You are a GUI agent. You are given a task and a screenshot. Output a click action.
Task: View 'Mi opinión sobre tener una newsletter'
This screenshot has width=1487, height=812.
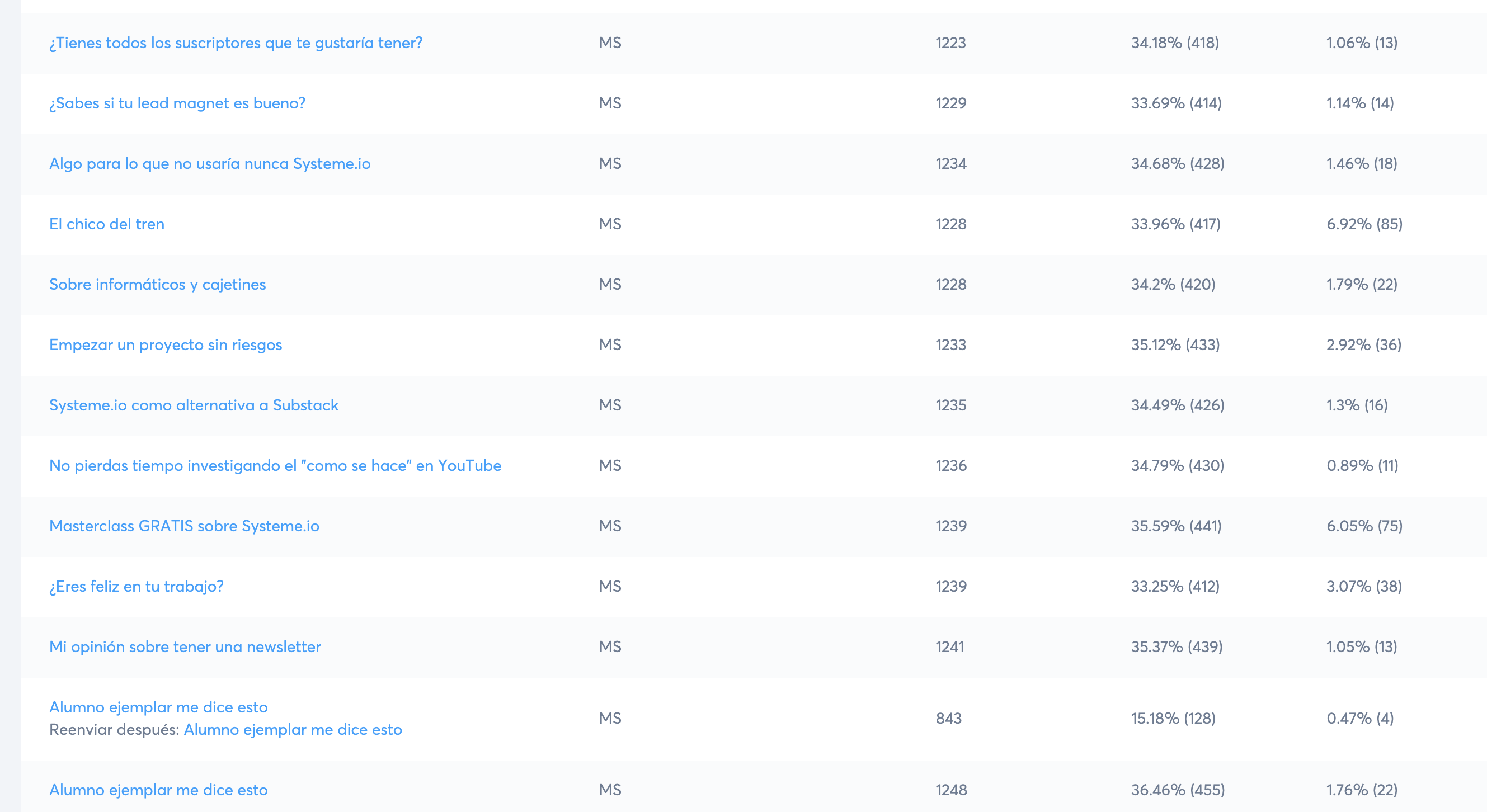[185, 647]
